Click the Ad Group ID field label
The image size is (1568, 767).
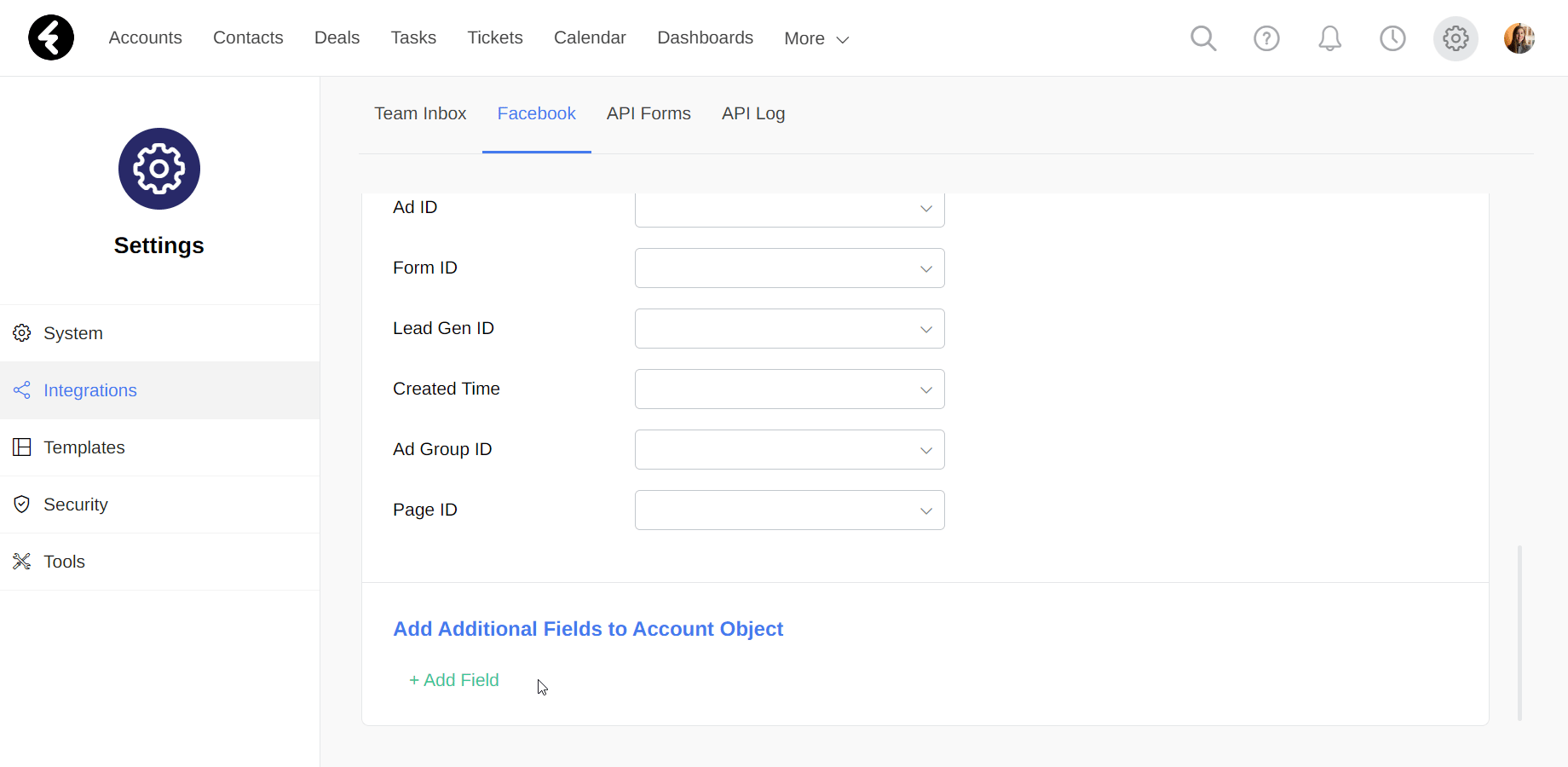point(442,449)
